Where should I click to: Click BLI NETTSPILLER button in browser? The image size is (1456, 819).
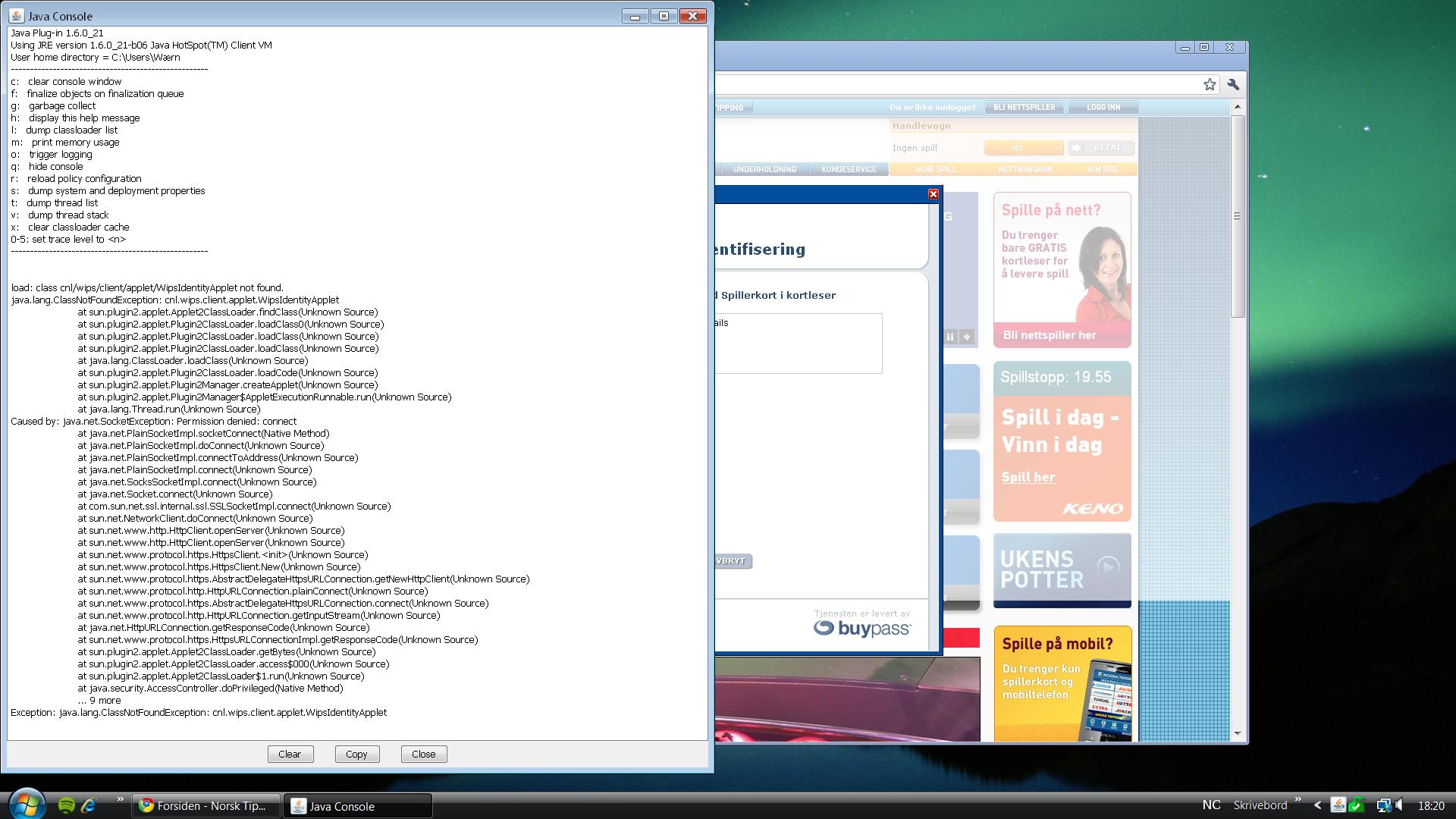click(x=1024, y=107)
